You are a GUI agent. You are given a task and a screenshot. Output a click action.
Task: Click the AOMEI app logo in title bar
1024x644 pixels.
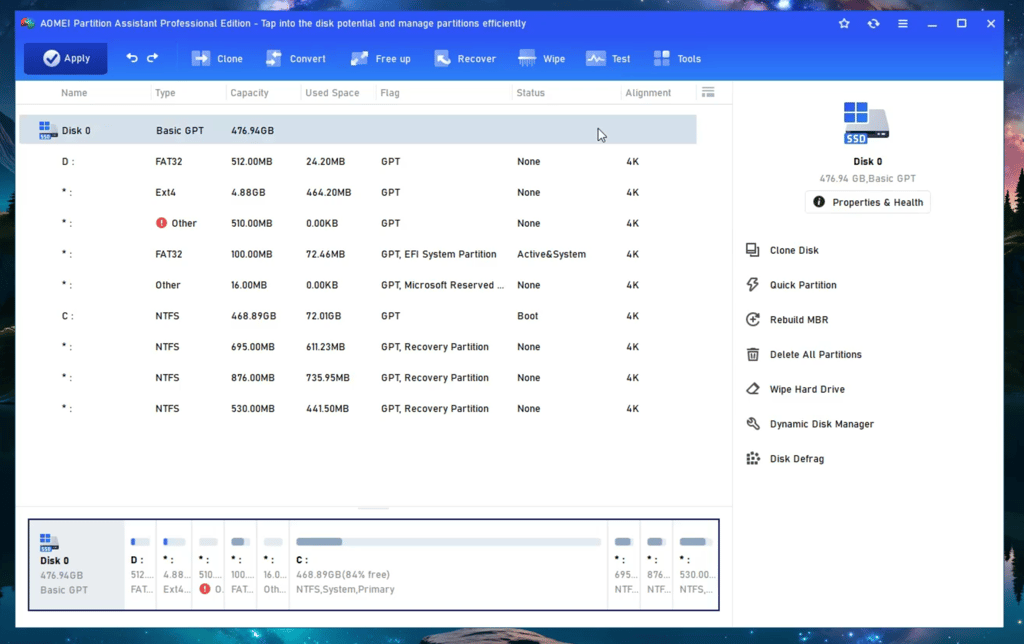(x=27, y=23)
